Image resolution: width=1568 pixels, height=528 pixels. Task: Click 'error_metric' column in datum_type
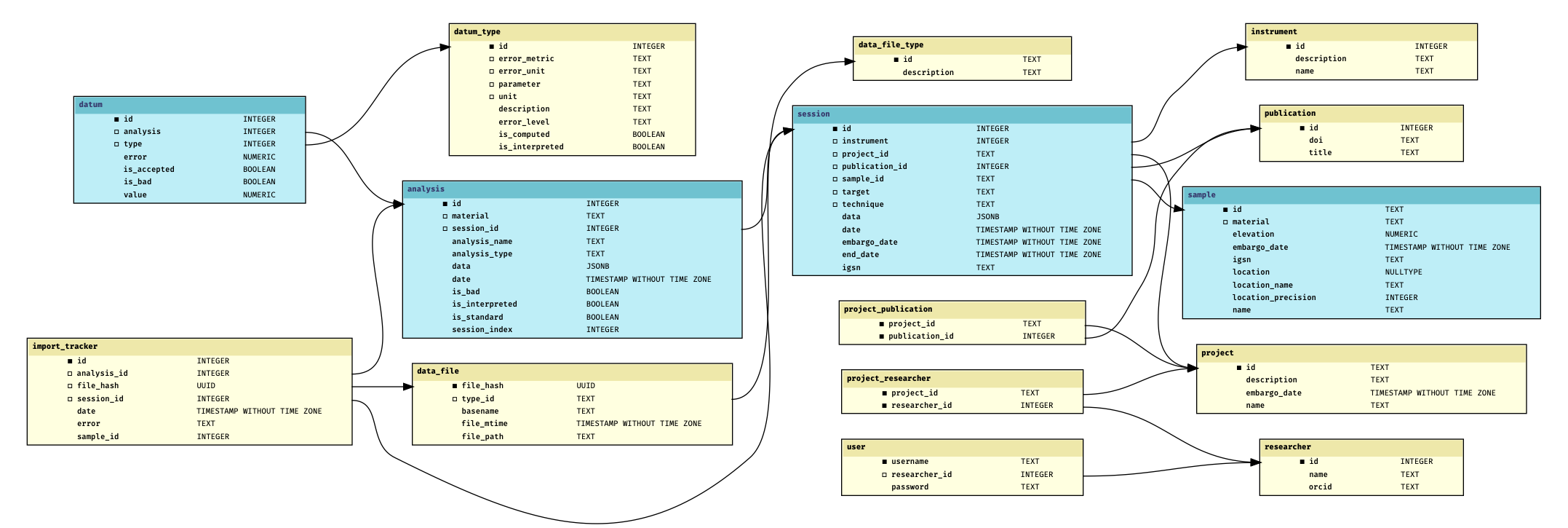tap(526, 59)
